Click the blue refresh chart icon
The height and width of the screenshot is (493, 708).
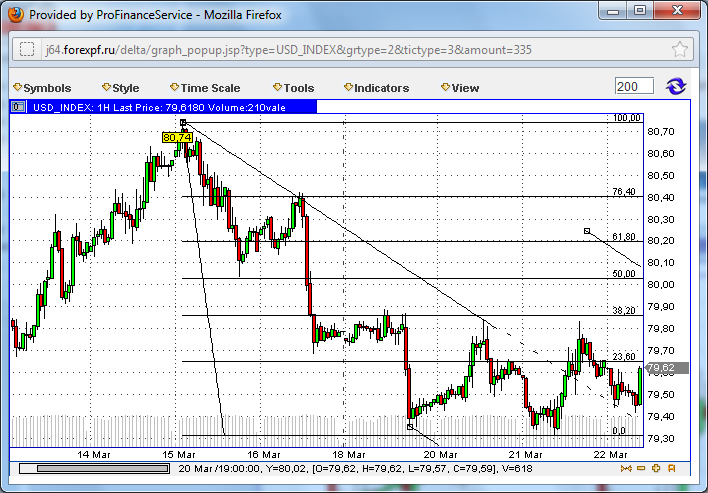click(675, 86)
